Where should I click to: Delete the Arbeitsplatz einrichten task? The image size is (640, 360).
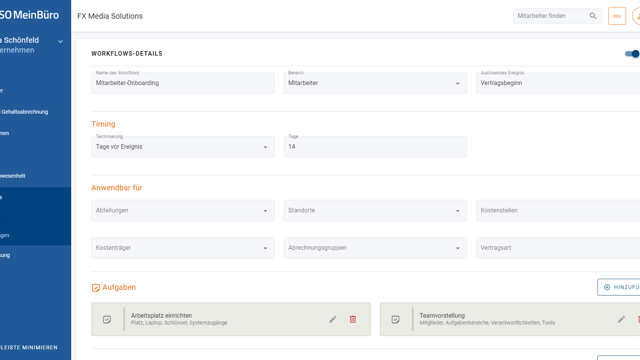coord(353,319)
